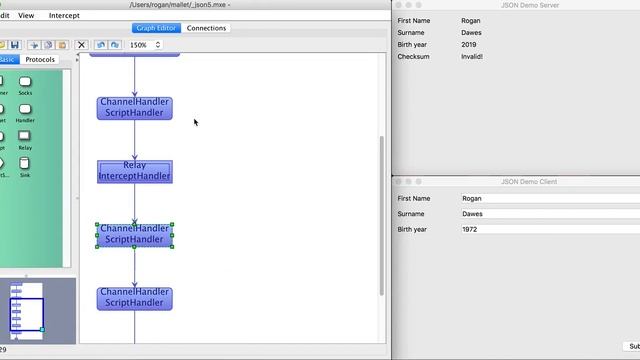Click the JSON Demo Client window title

click(x=529, y=182)
